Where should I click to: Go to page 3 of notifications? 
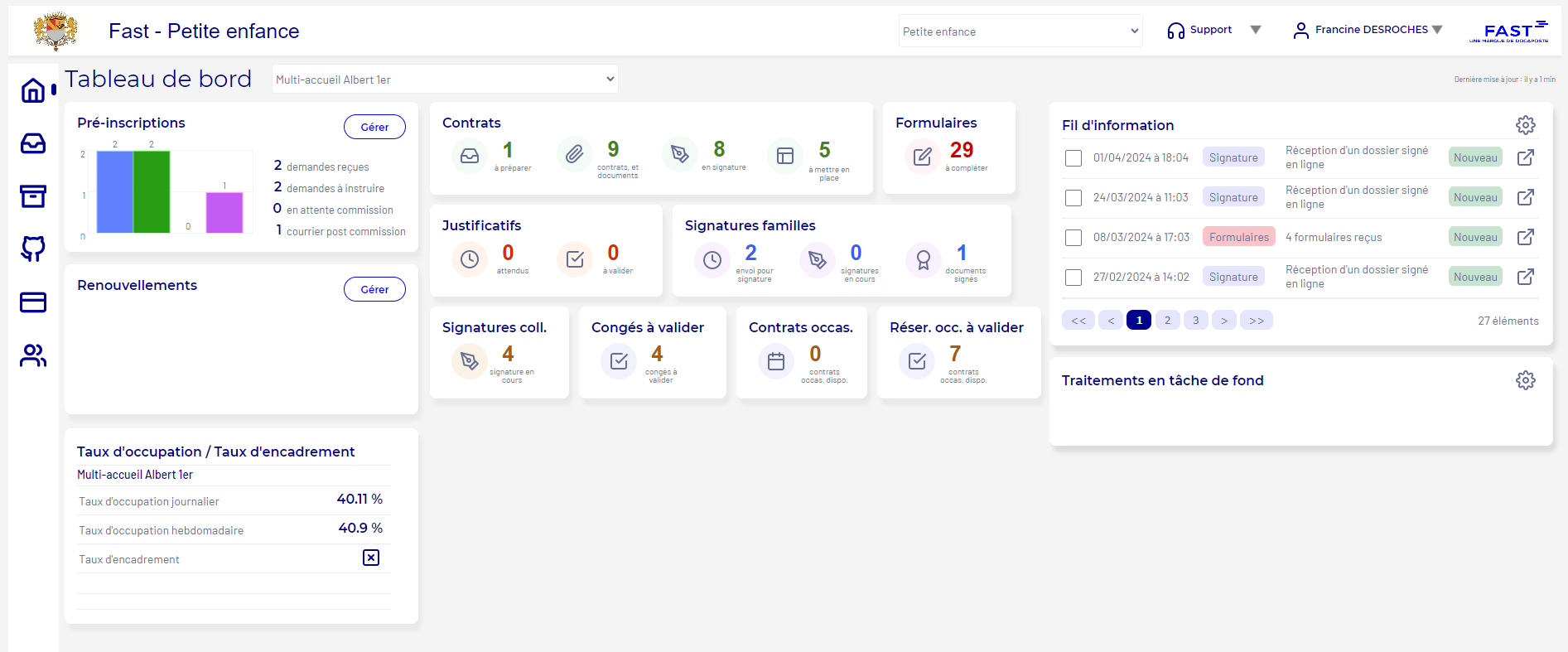(x=1195, y=321)
